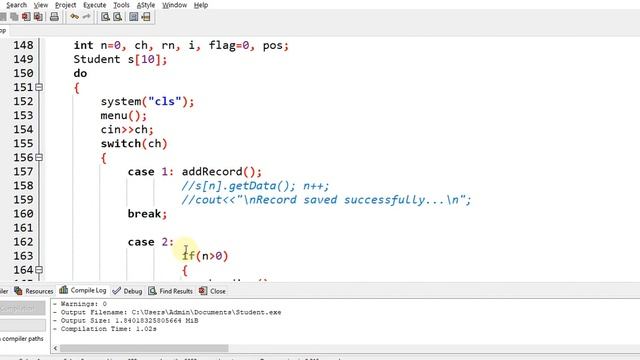
Task: Click the 'Output Size' log line
Action: tap(126, 321)
